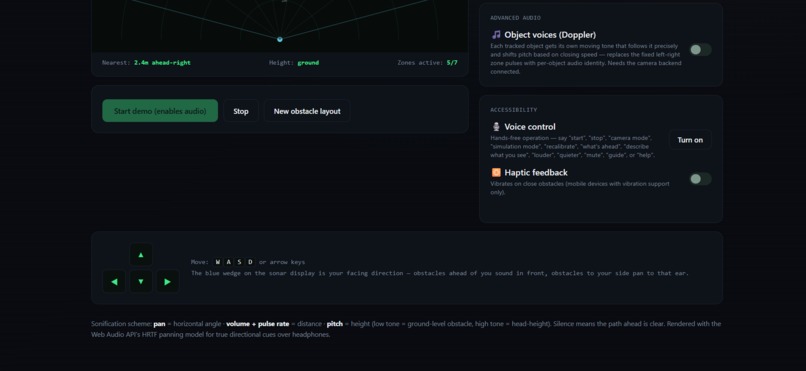Click the Stop button
This screenshot has height=371, width=806.
[x=241, y=111]
